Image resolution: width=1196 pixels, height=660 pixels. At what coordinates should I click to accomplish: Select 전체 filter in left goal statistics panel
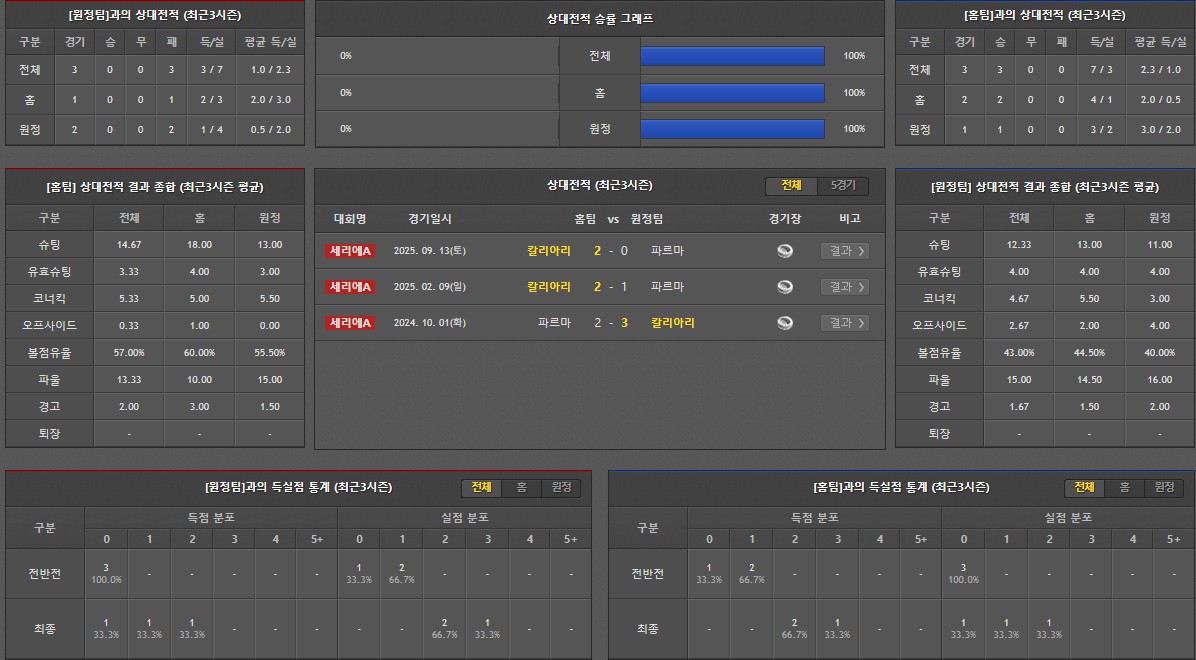(482, 487)
